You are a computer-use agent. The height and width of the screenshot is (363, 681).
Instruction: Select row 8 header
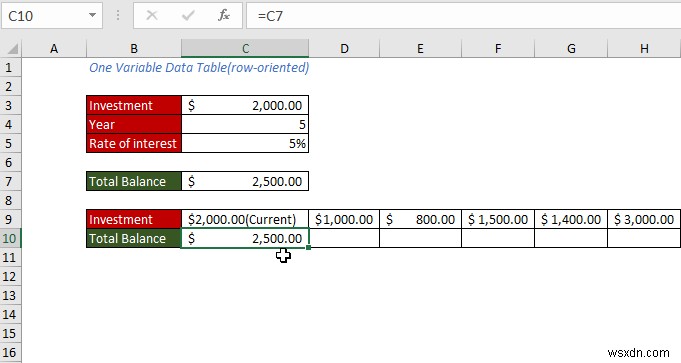tap(10, 201)
